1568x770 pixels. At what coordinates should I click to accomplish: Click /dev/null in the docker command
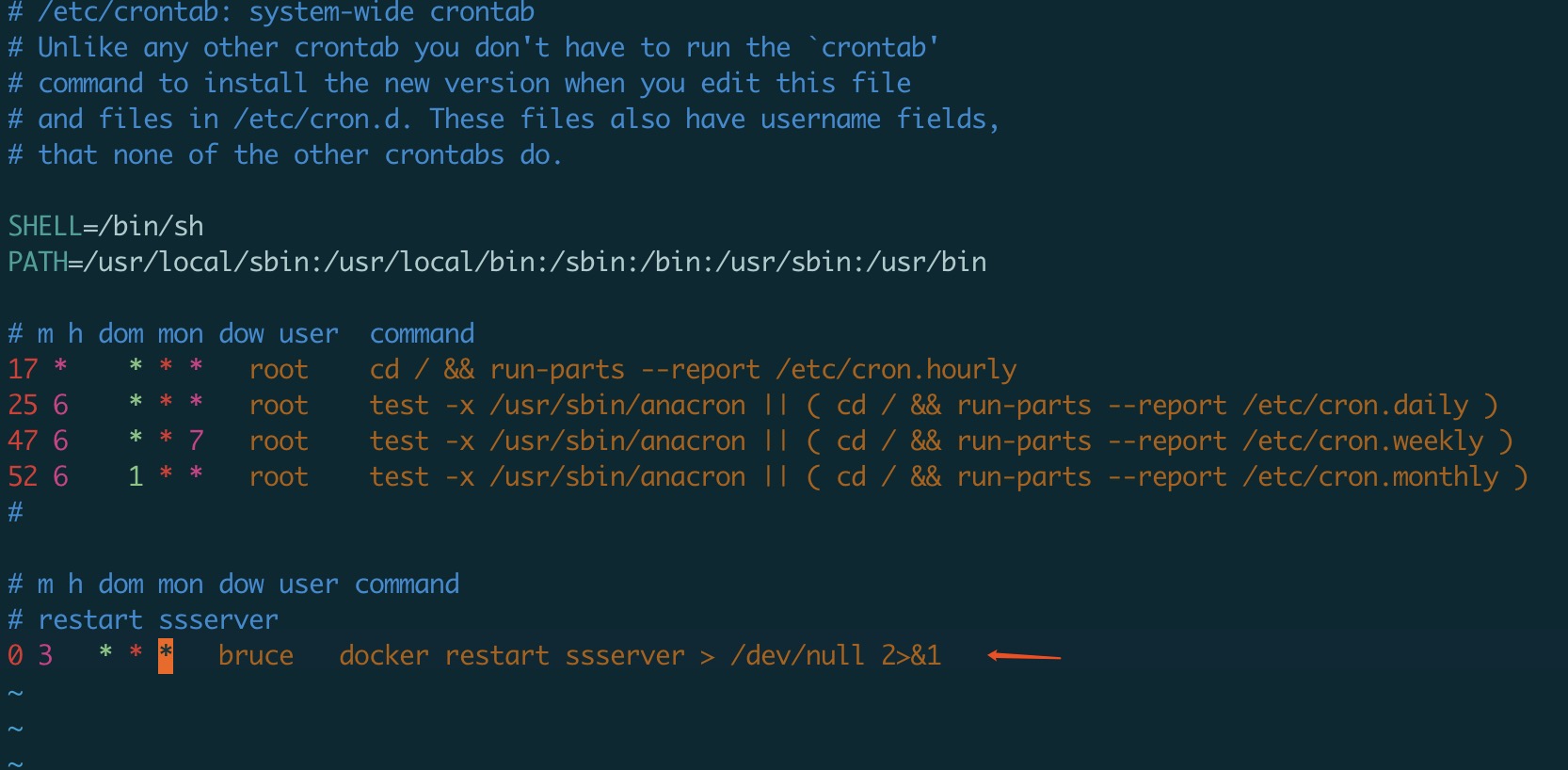[797, 655]
